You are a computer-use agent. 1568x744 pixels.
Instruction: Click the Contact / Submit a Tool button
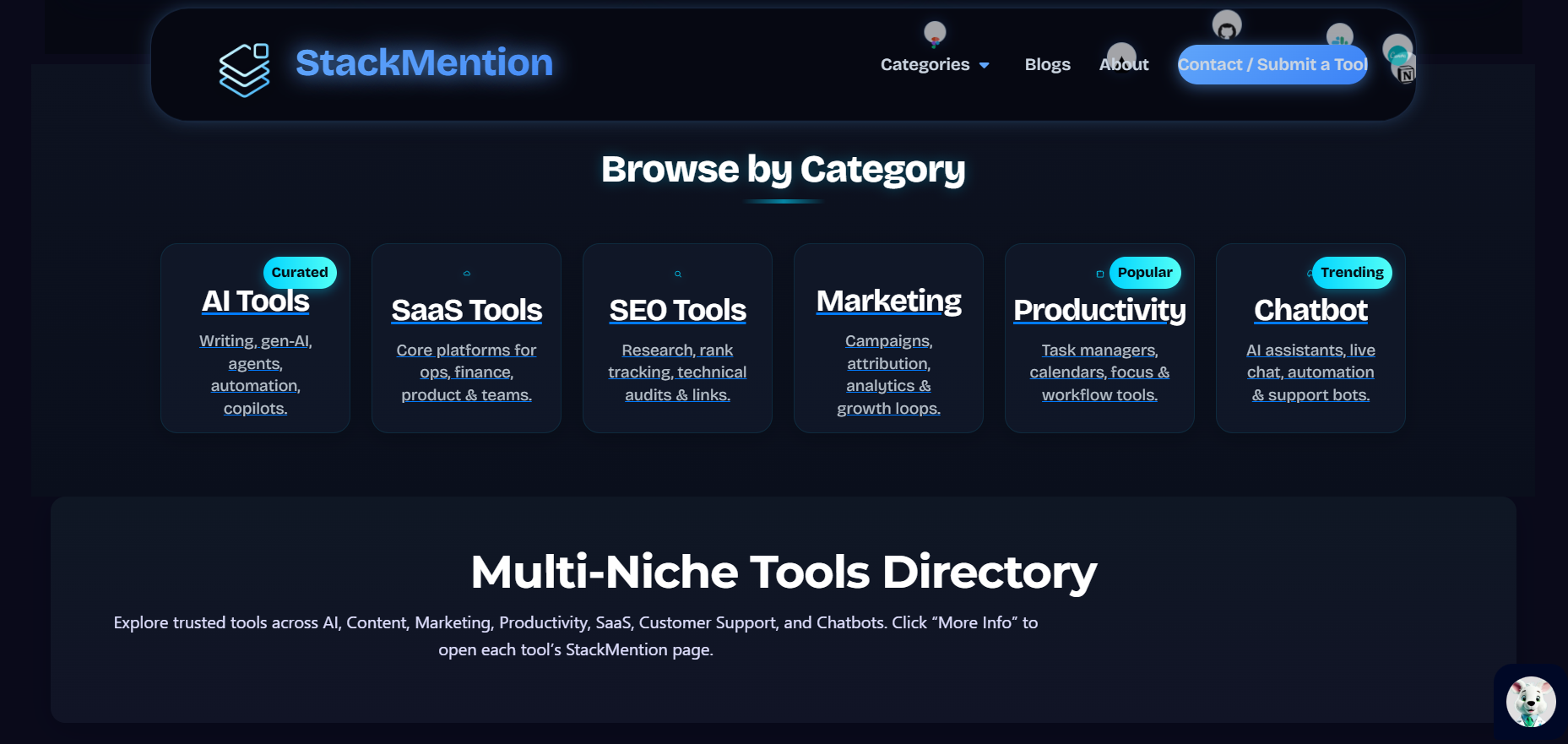1272,65
